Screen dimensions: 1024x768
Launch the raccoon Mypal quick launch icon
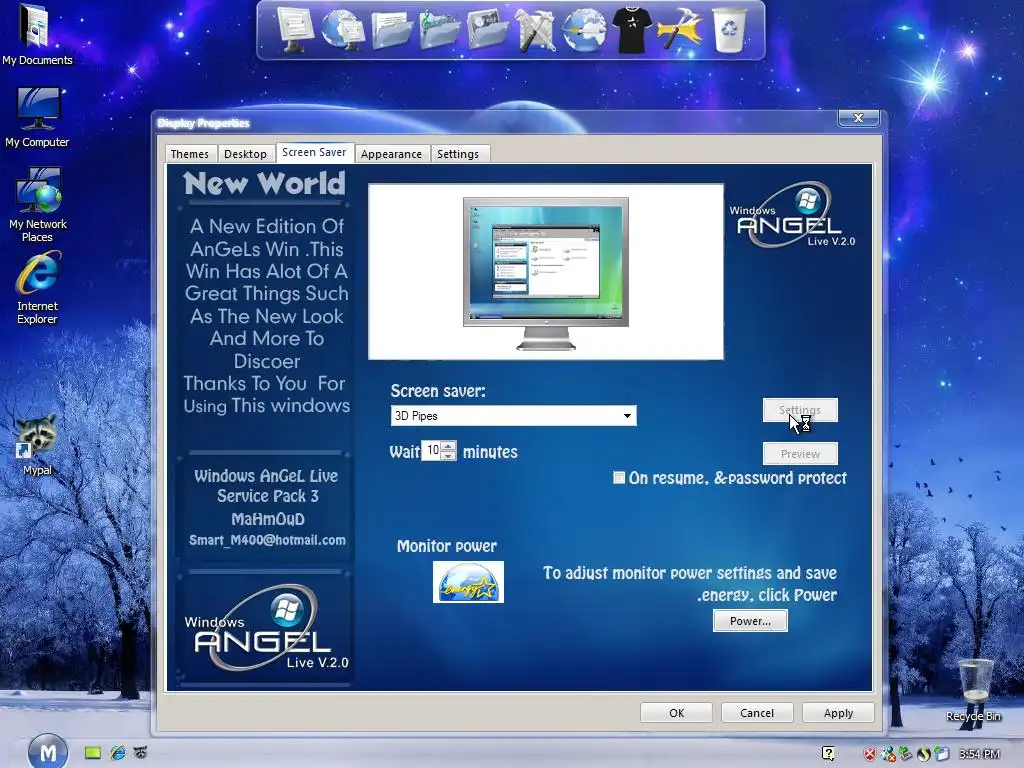[140, 753]
